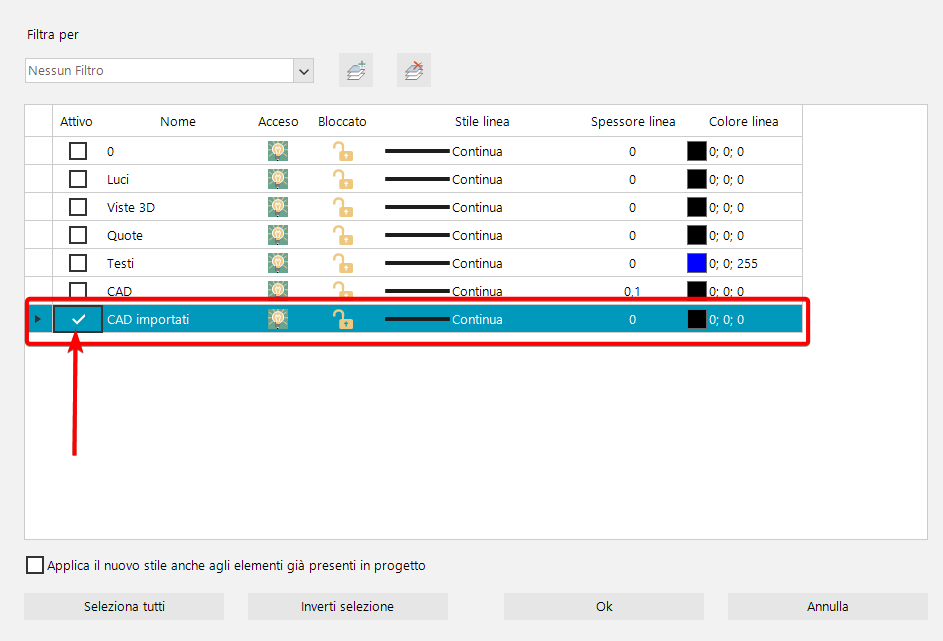Check the Attivo box for layer 0

[78, 151]
